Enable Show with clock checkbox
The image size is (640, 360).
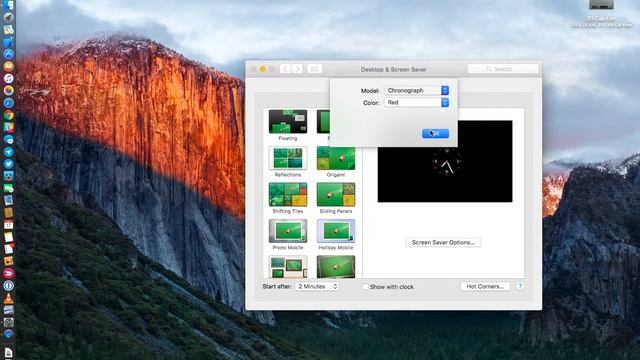[365, 287]
